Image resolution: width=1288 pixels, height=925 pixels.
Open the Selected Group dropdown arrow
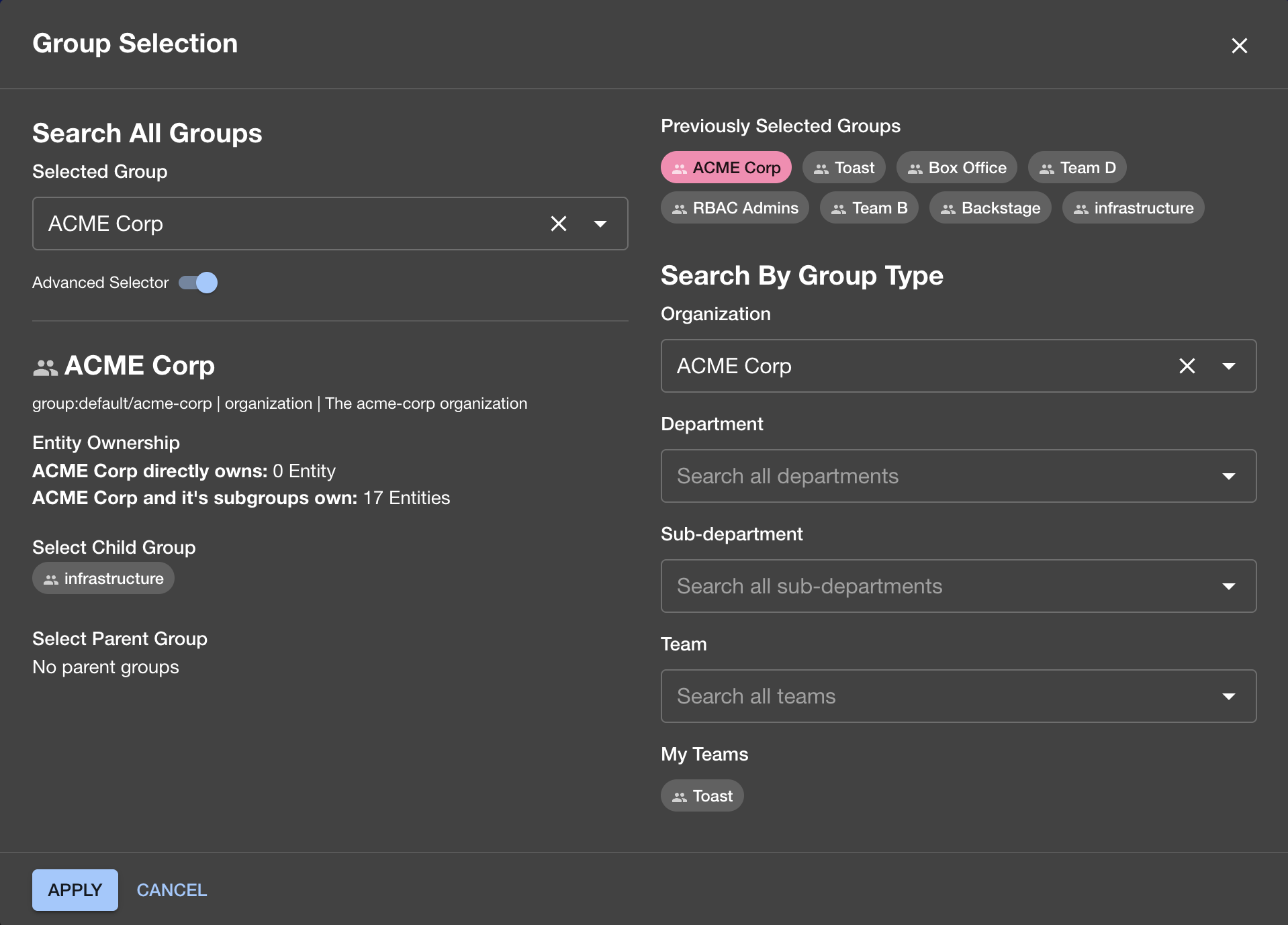click(600, 224)
